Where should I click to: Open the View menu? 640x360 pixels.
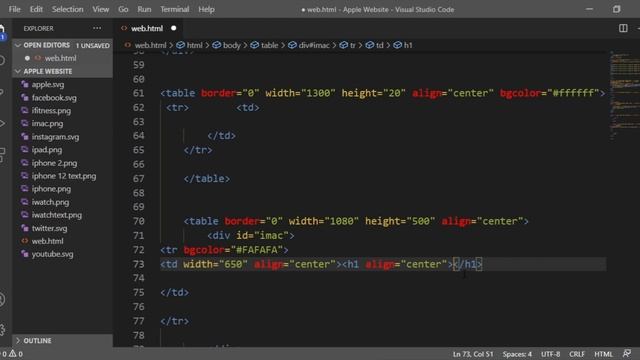tap(100, 9)
